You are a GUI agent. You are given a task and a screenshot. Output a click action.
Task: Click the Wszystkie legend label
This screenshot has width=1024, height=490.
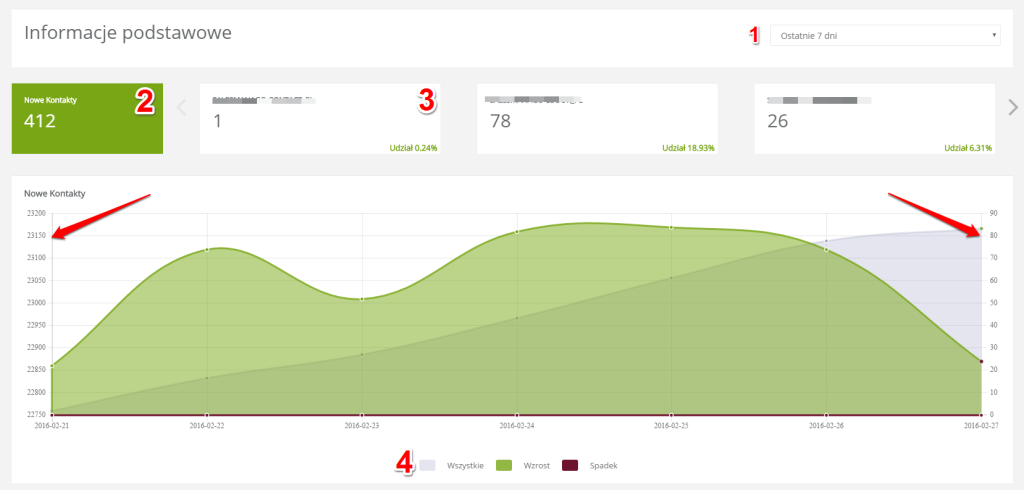click(465, 466)
